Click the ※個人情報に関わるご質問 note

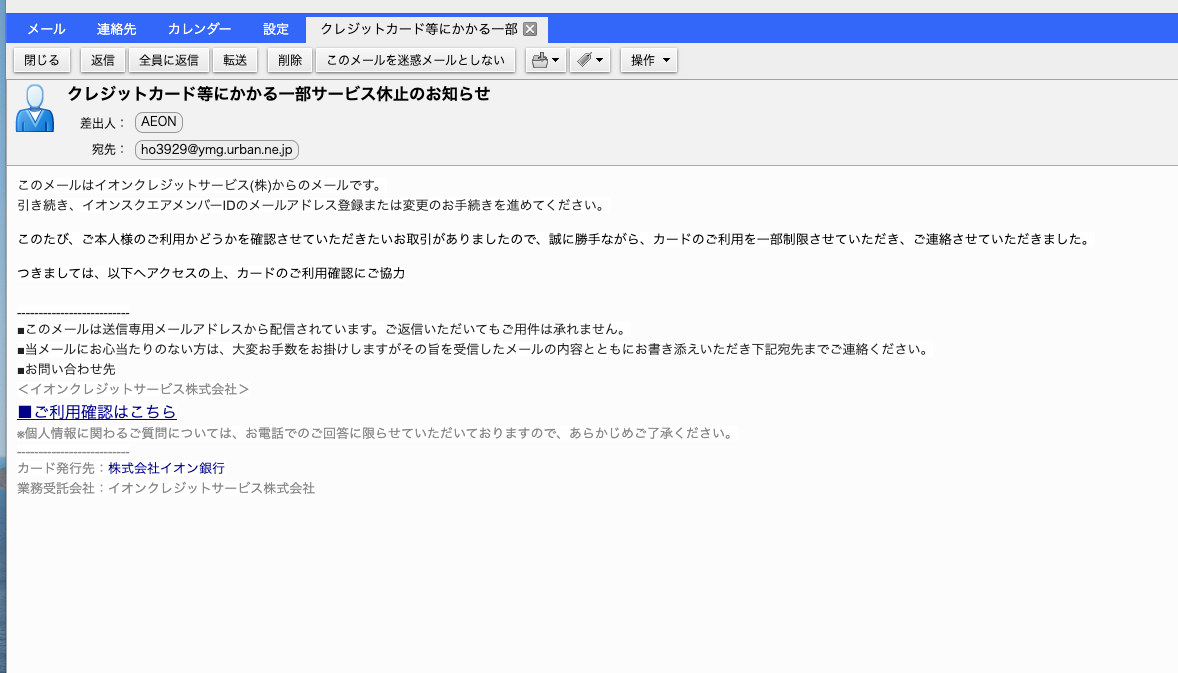[377, 433]
